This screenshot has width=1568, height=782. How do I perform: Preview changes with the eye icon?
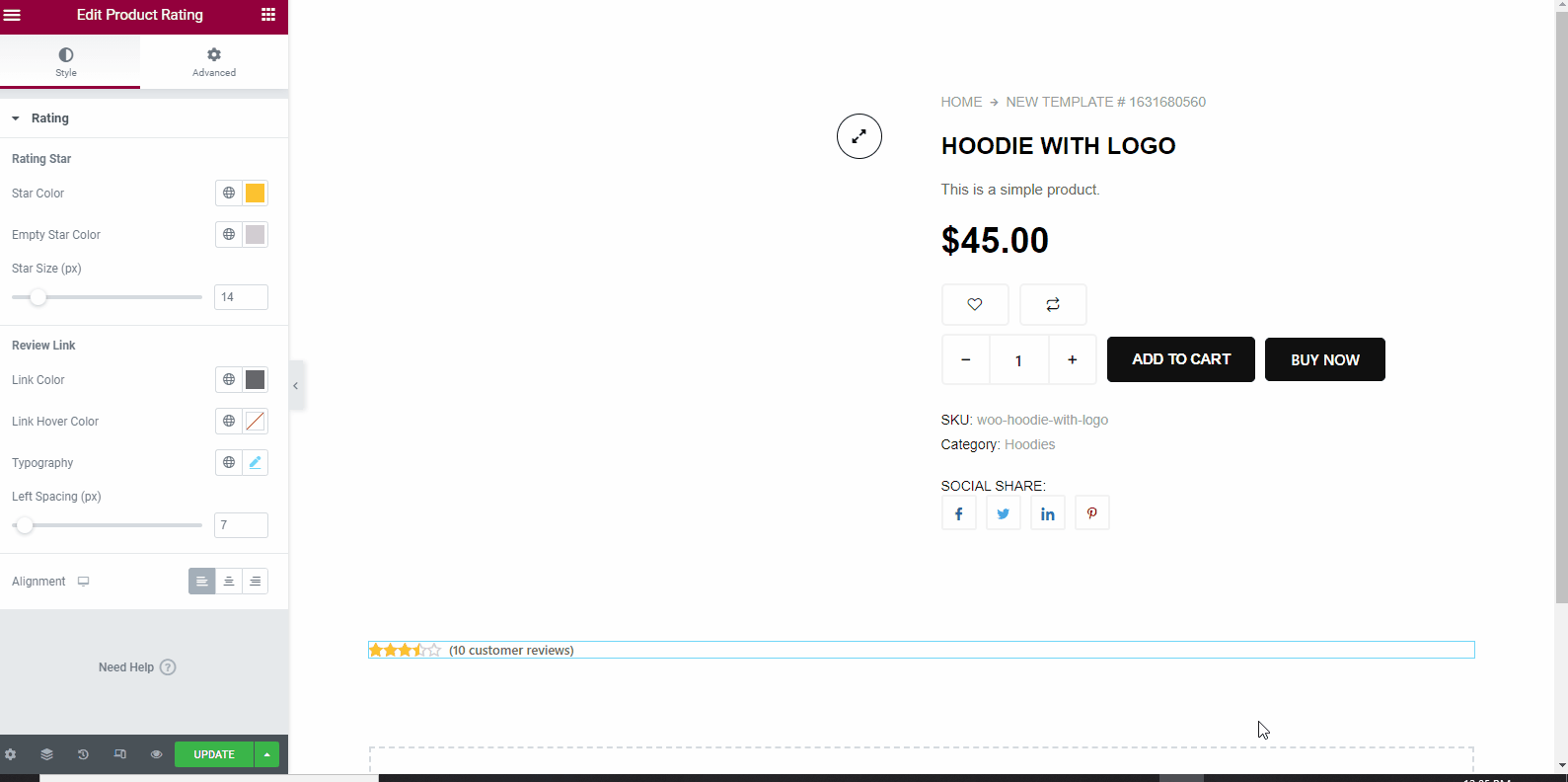tap(156, 754)
